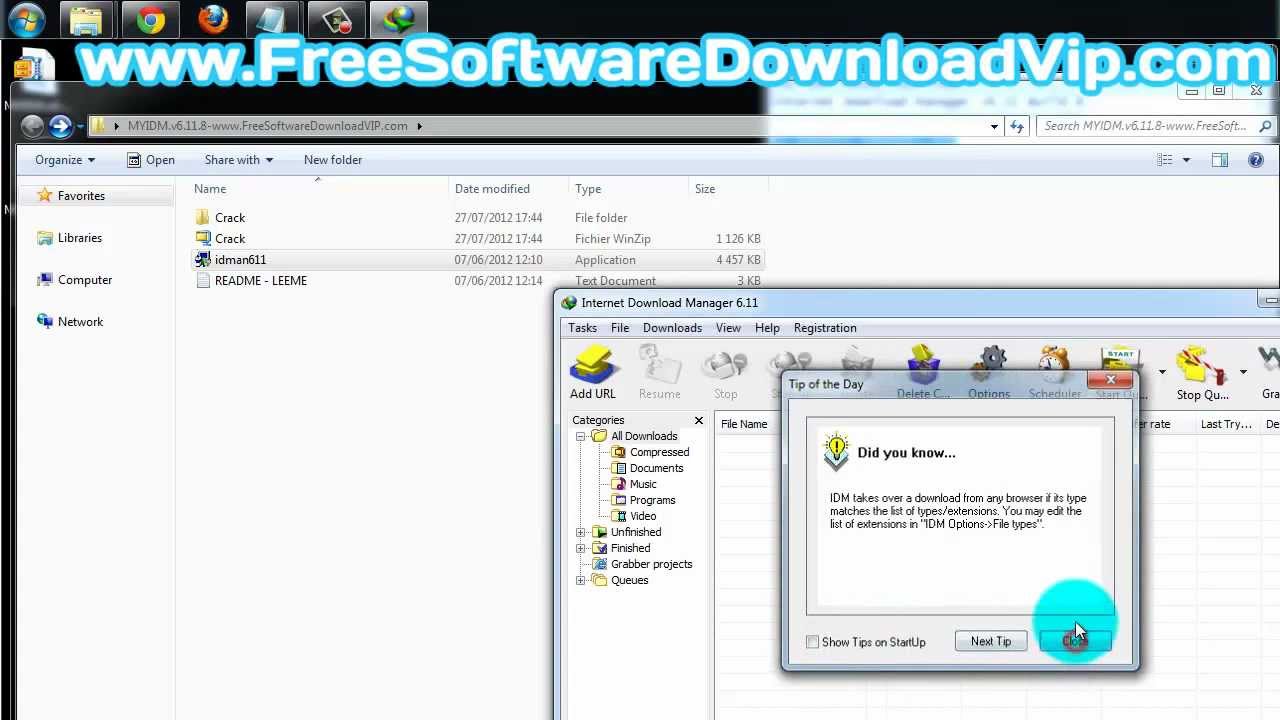Open the Windows Start orb
Viewport: 1280px width, 720px height.
pos(26,19)
